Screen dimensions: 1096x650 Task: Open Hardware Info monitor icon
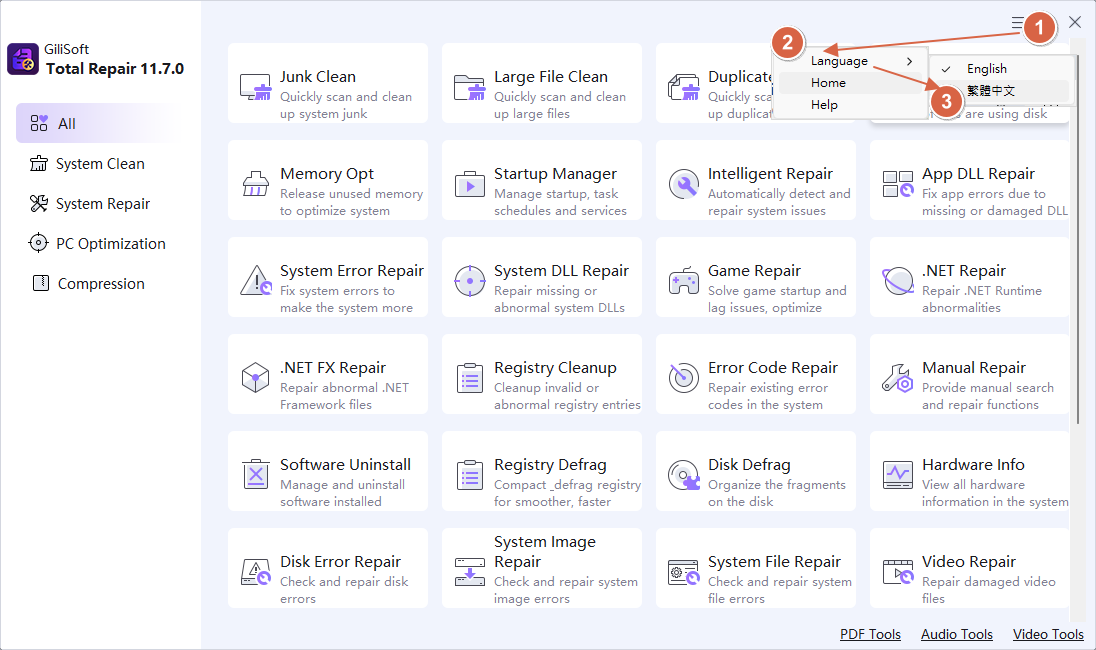[897, 475]
